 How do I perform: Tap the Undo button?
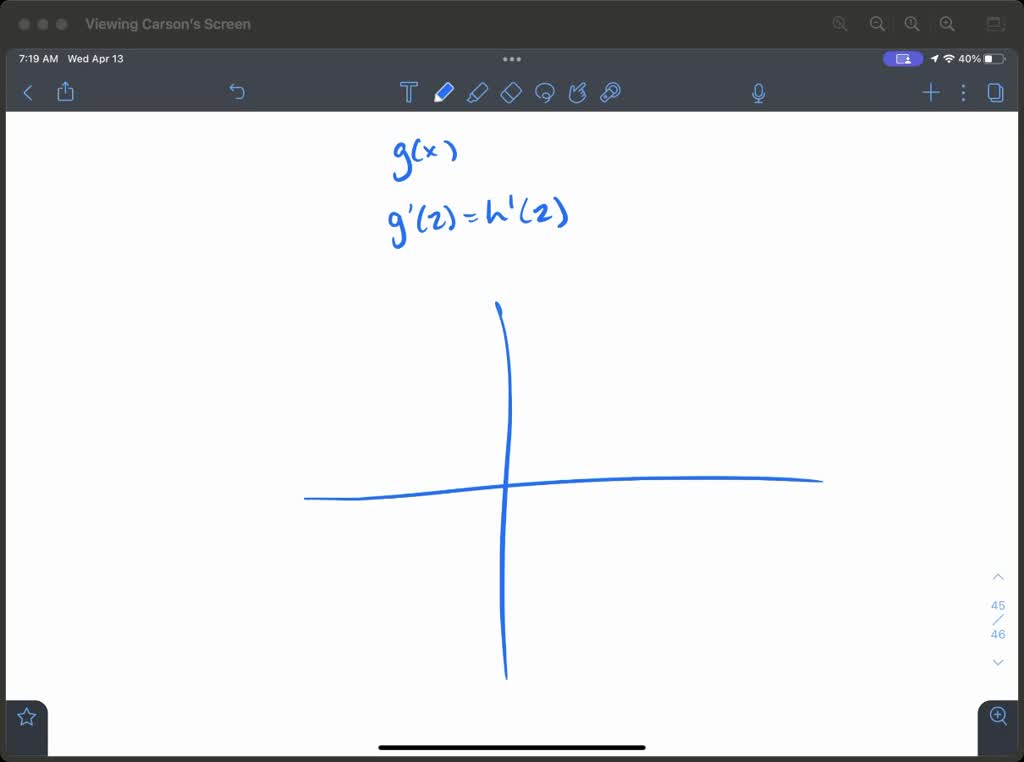pos(238,92)
